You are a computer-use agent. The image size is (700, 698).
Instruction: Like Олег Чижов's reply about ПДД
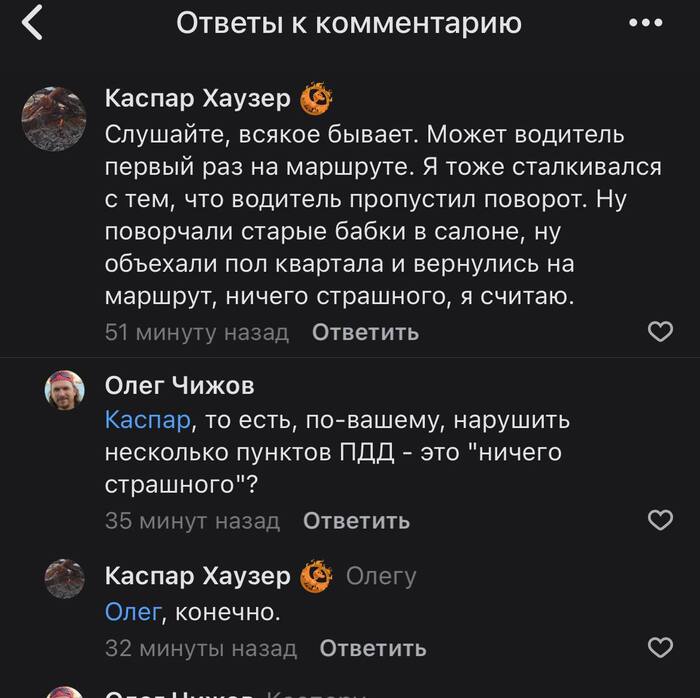[x=660, y=520]
